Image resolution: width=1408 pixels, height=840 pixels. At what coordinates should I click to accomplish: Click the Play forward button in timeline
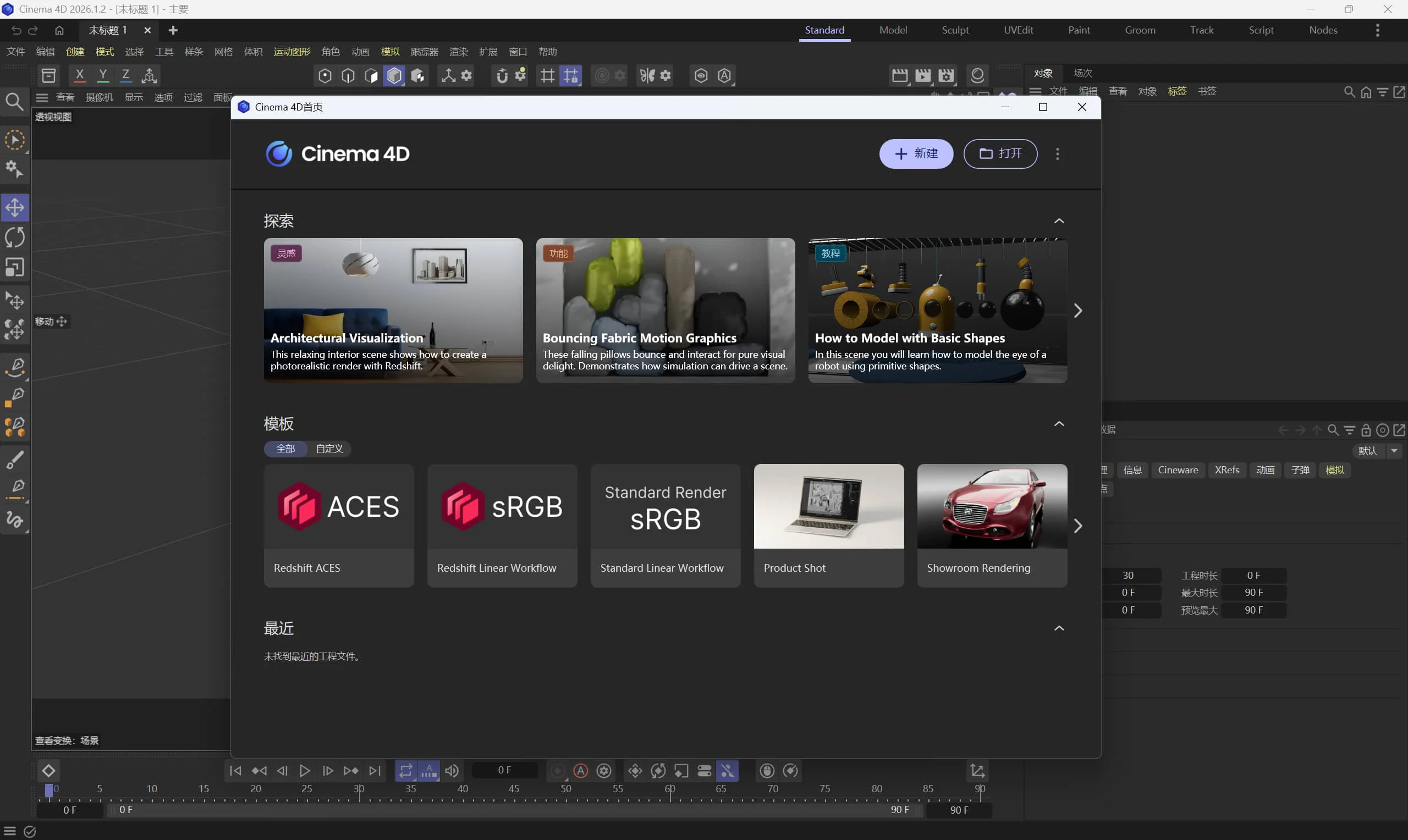coord(305,770)
